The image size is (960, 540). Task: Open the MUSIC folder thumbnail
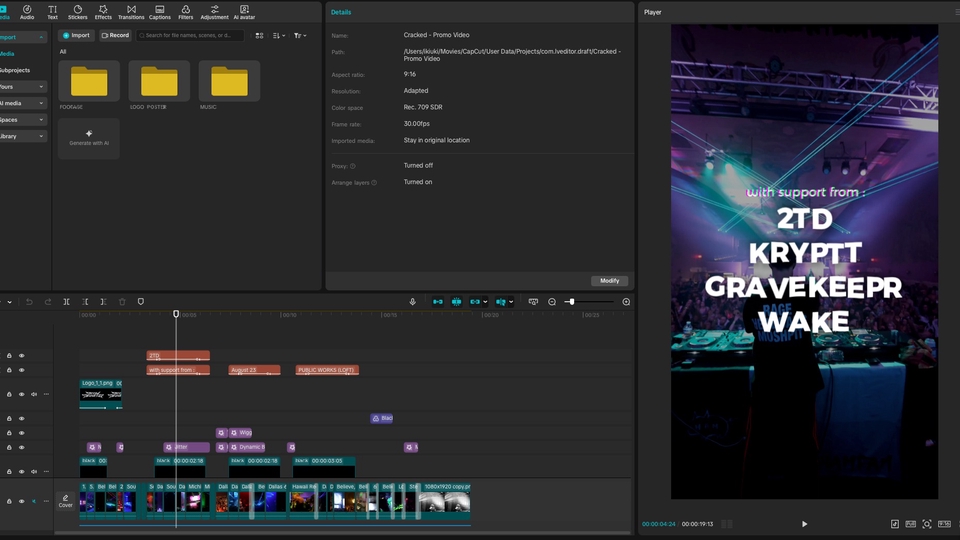coord(229,82)
